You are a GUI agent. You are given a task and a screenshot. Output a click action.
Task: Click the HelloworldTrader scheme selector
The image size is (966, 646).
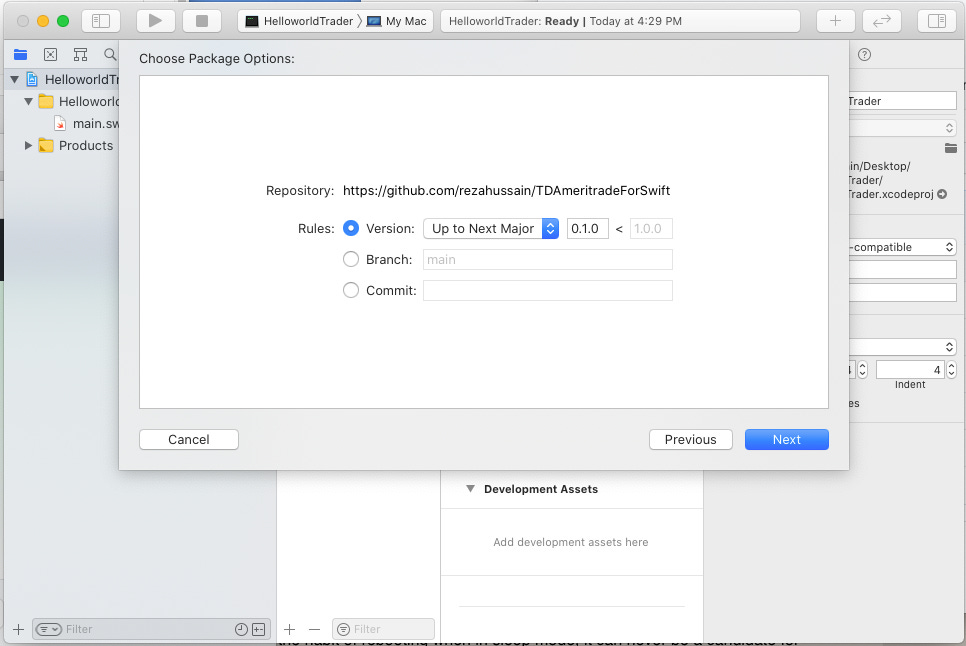[299, 21]
